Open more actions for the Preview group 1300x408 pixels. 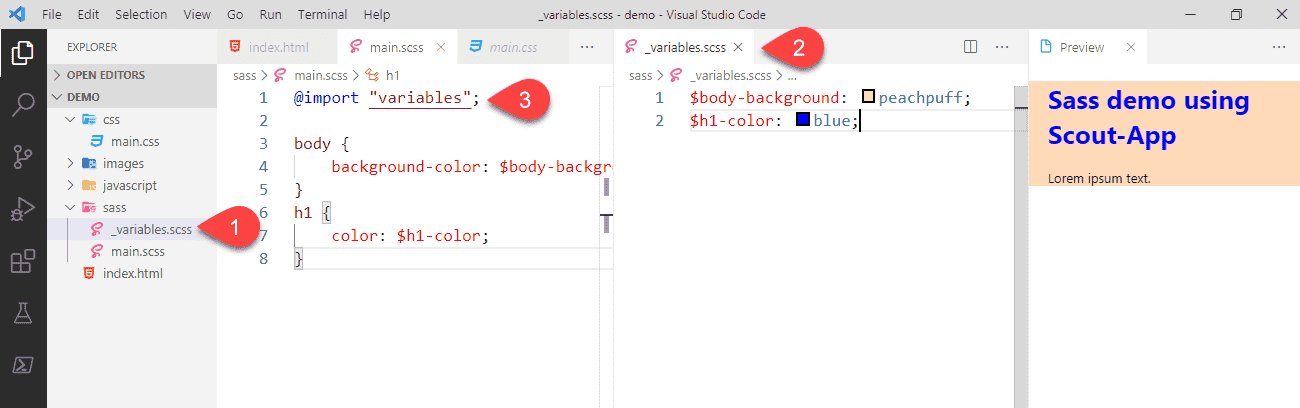pyautogui.click(x=1278, y=47)
